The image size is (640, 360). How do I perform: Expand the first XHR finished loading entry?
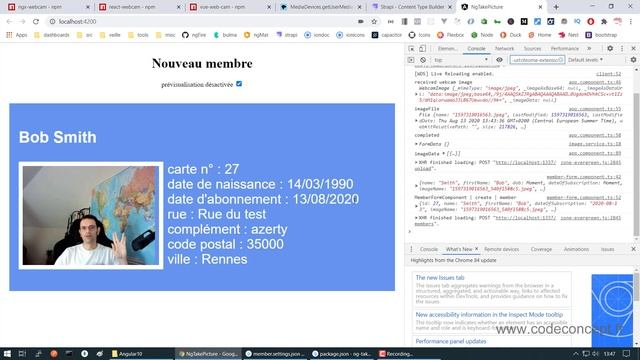416,162
